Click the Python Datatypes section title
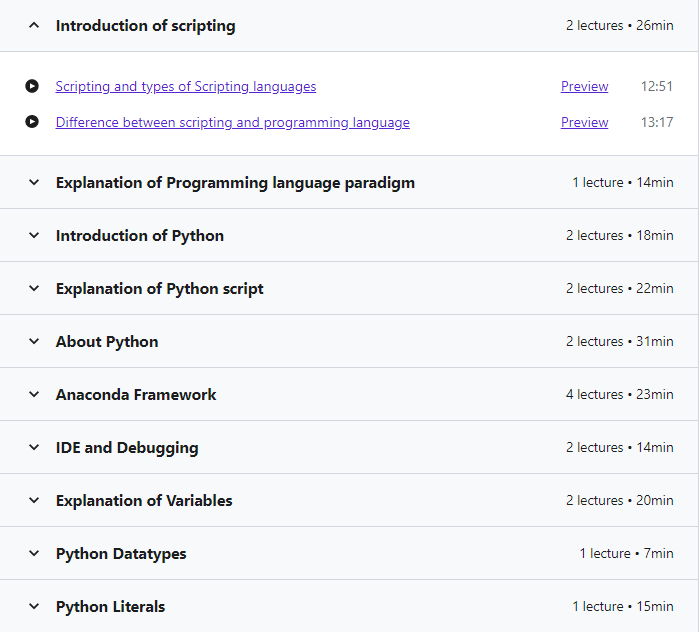700x632 pixels. (x=121, y=554)
